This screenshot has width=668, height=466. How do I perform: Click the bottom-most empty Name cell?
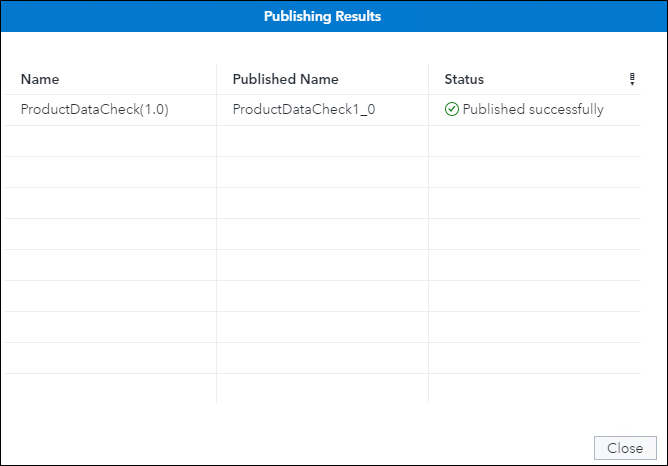(x=110, y=388)
